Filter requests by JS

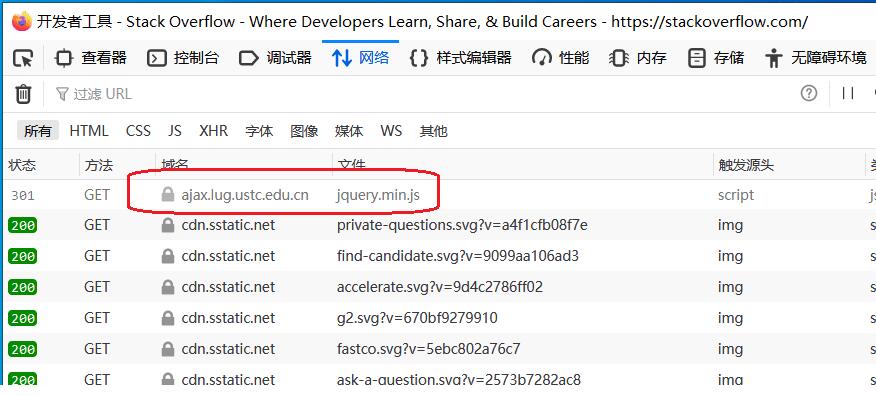[175, 131]
